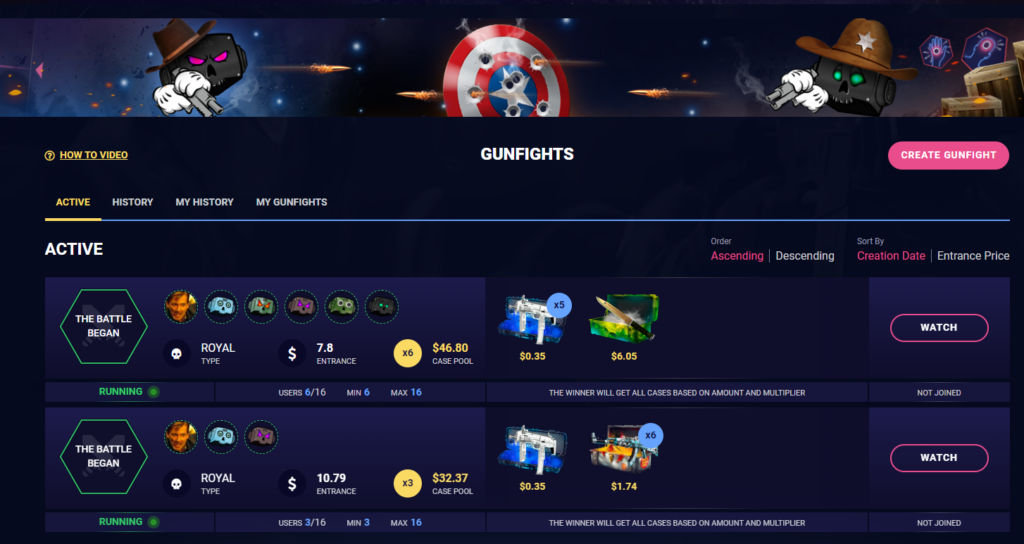Screen dimensions: 1024x544
Task: Click the blue x5 case count badge
Action: pyautogui.click(x=559, y=305)
